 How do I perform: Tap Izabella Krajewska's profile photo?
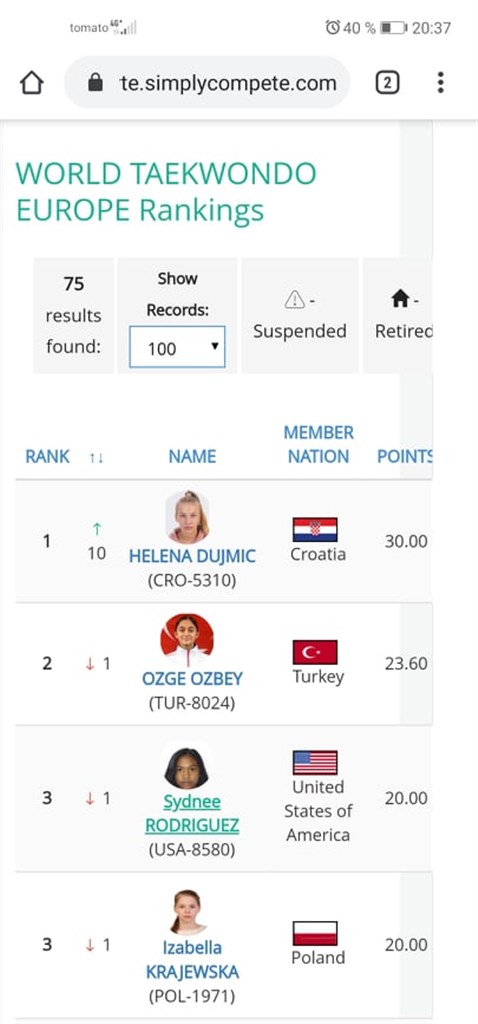187,911
